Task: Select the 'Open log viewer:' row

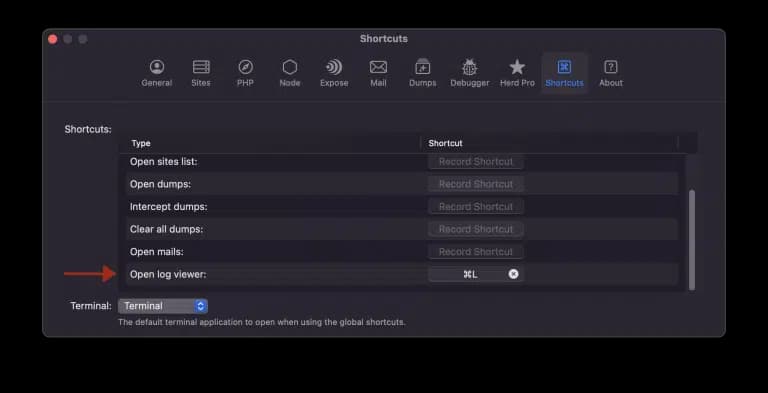Action: tap(402, 274)
